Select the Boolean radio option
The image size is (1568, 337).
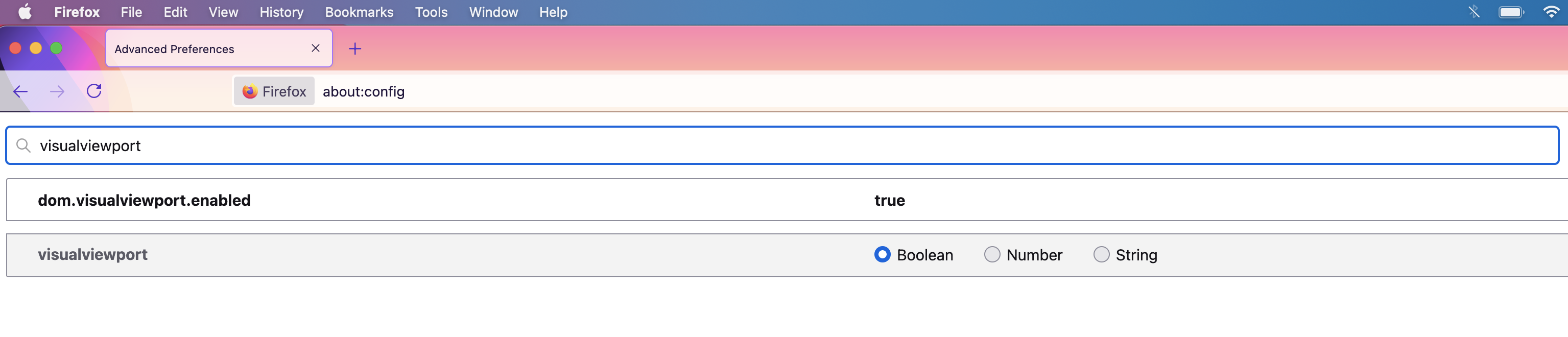882,254
